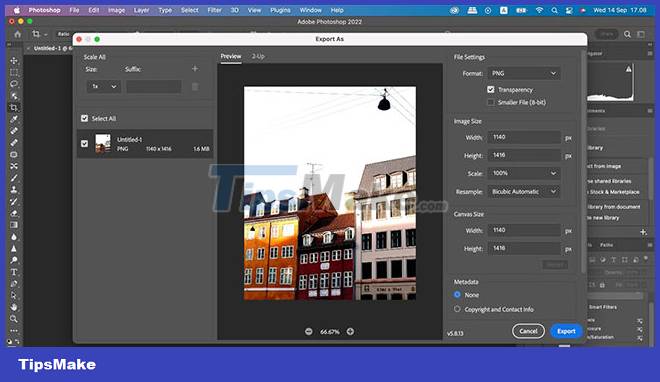Screen dimensions: 660x382
Task: Switch to the 2-Up tab
Action: 258,56
